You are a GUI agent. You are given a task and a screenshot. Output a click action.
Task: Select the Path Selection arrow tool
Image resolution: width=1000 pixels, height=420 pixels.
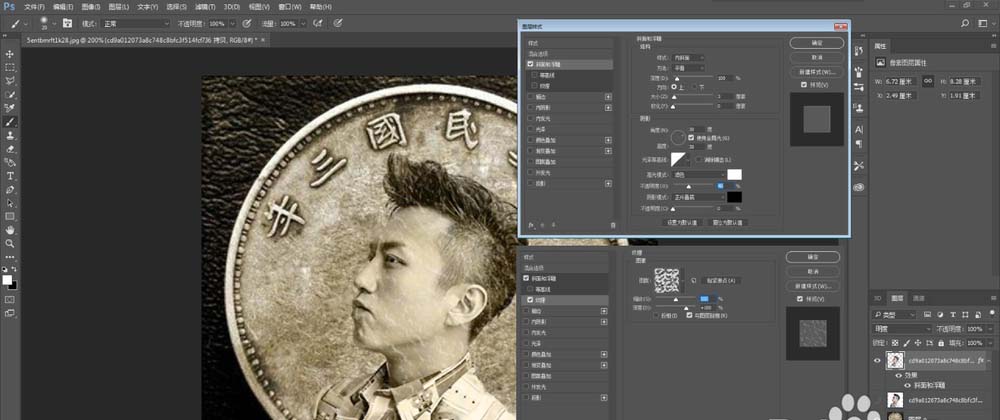tap(10, 203)
